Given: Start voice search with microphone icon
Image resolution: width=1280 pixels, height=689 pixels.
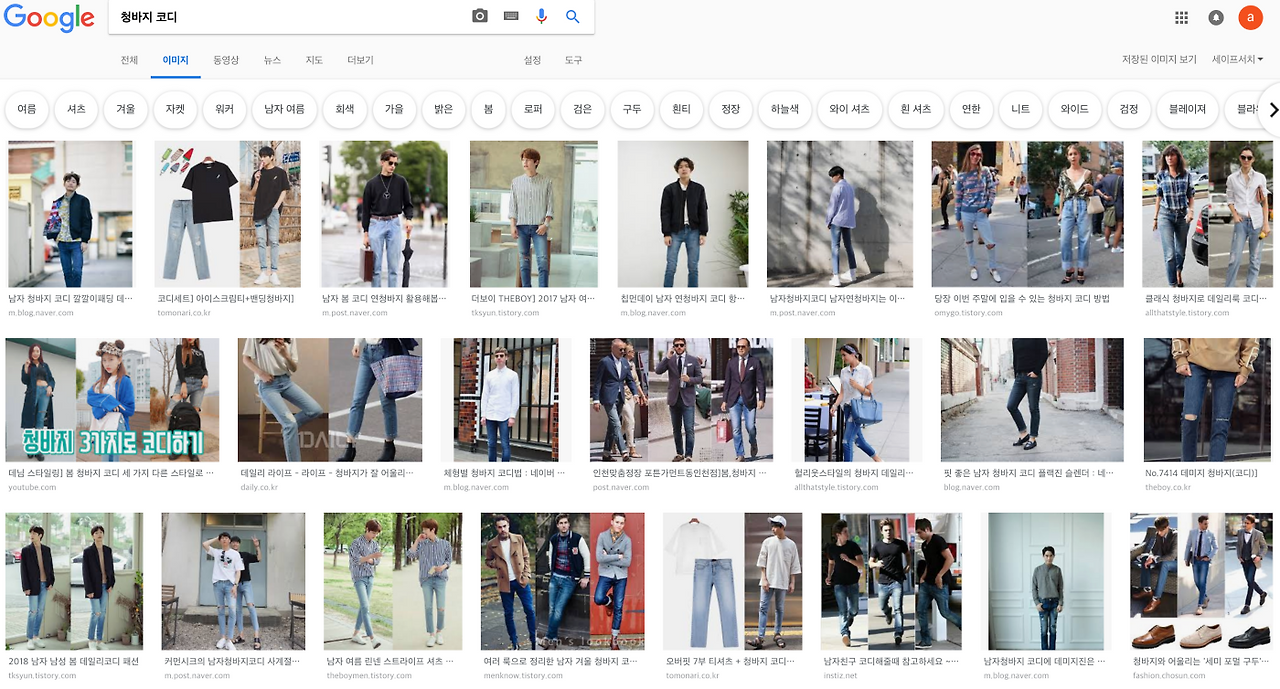Looking at the screenshot, I should [542, 17].
